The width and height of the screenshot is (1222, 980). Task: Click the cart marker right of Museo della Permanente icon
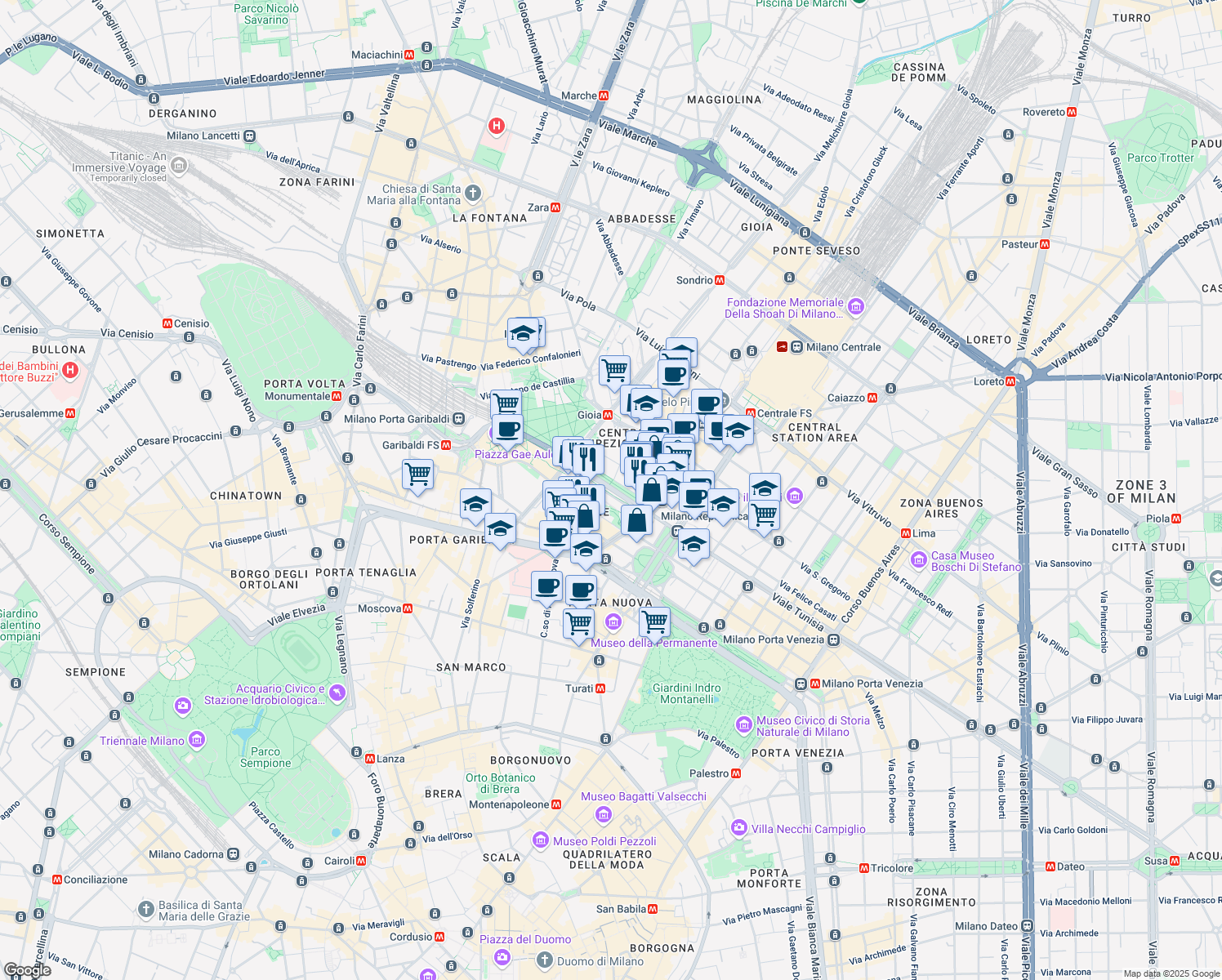[x=654, y=622]
